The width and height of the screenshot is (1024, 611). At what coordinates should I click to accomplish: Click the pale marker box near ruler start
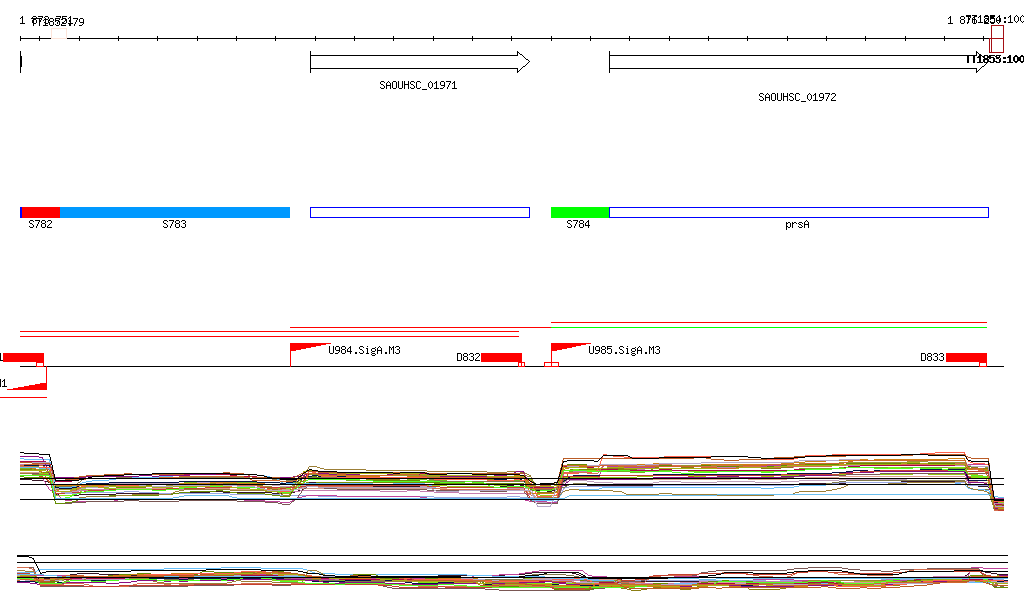59,33
